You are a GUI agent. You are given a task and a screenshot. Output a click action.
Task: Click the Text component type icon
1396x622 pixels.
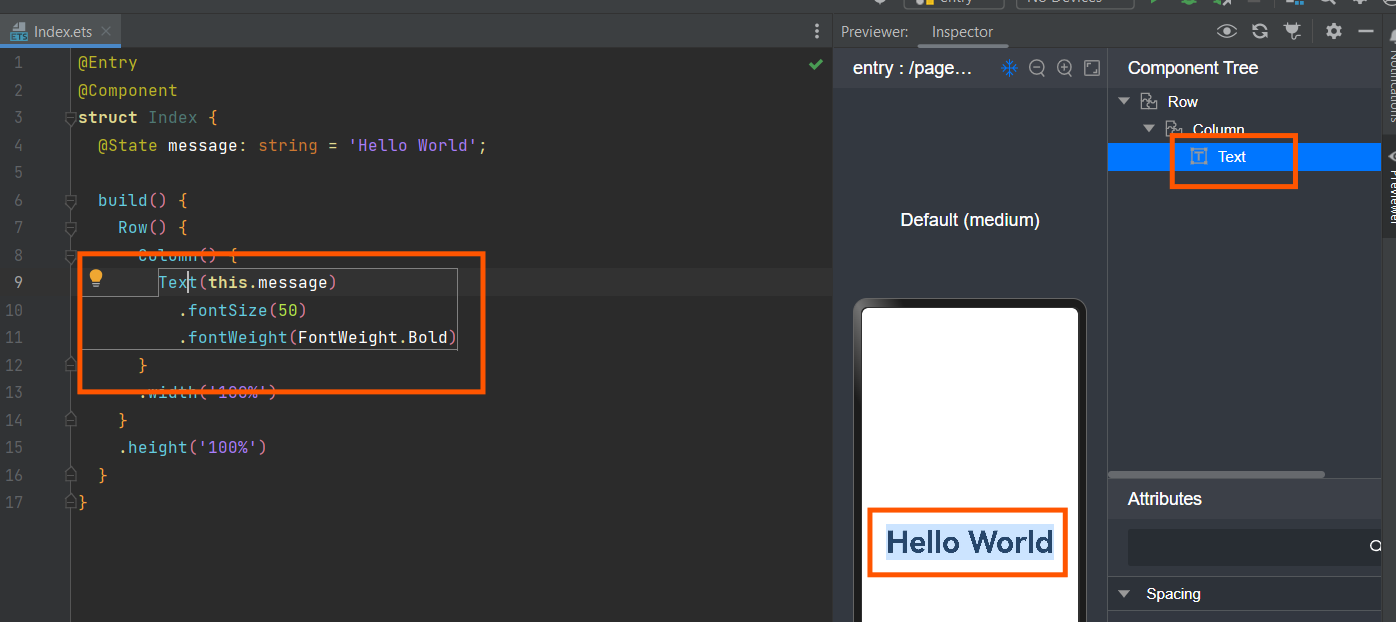click(x=1199, y=157)
